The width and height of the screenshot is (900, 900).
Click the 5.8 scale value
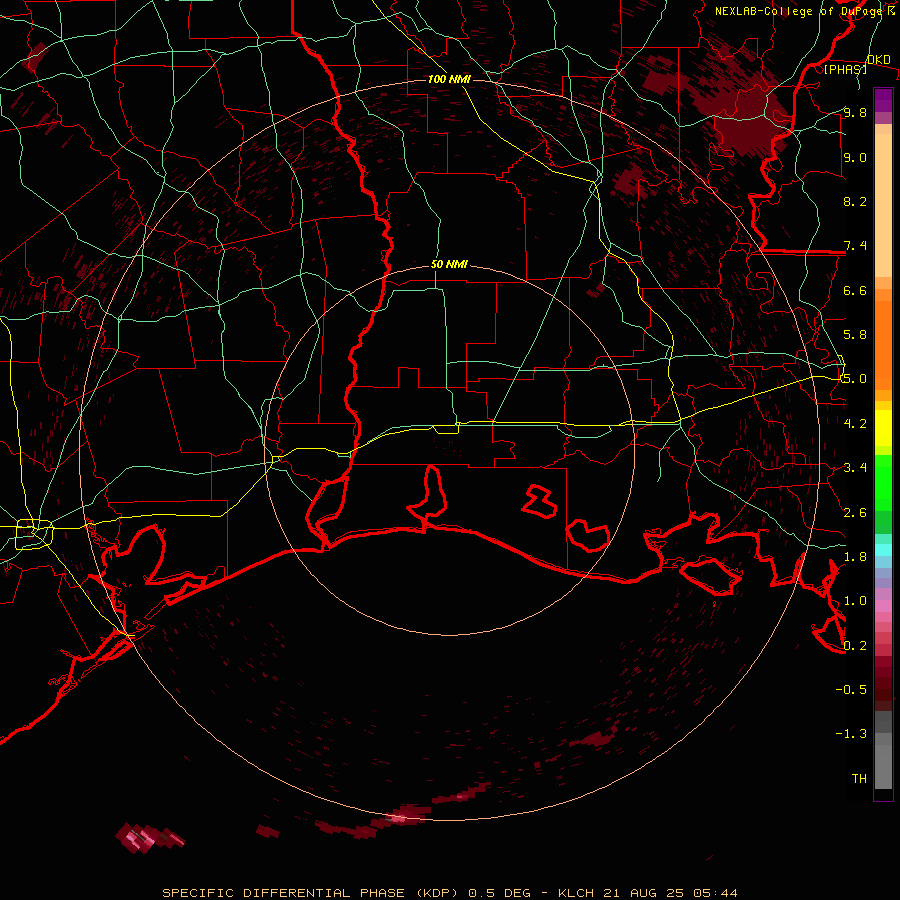(x=855, y=335)
